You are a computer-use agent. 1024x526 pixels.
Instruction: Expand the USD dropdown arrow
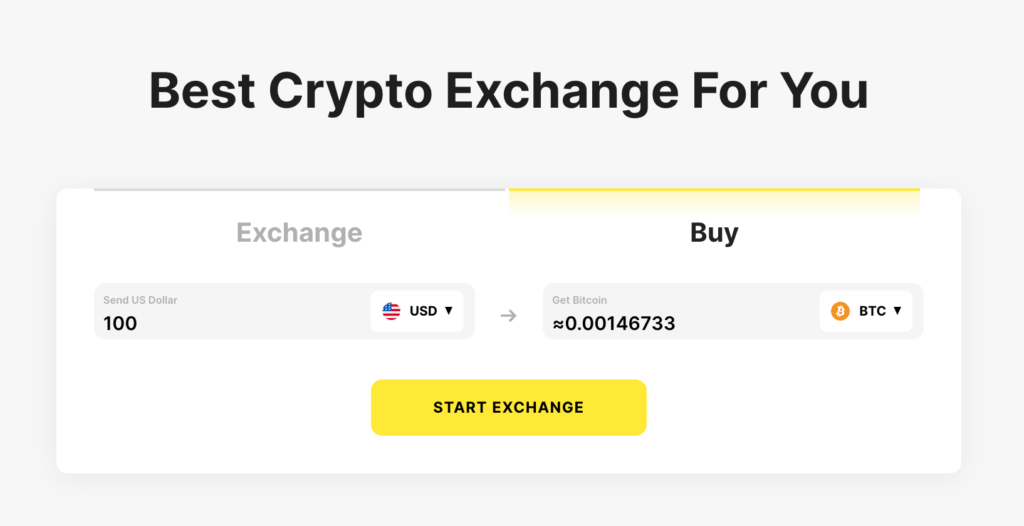449,311
